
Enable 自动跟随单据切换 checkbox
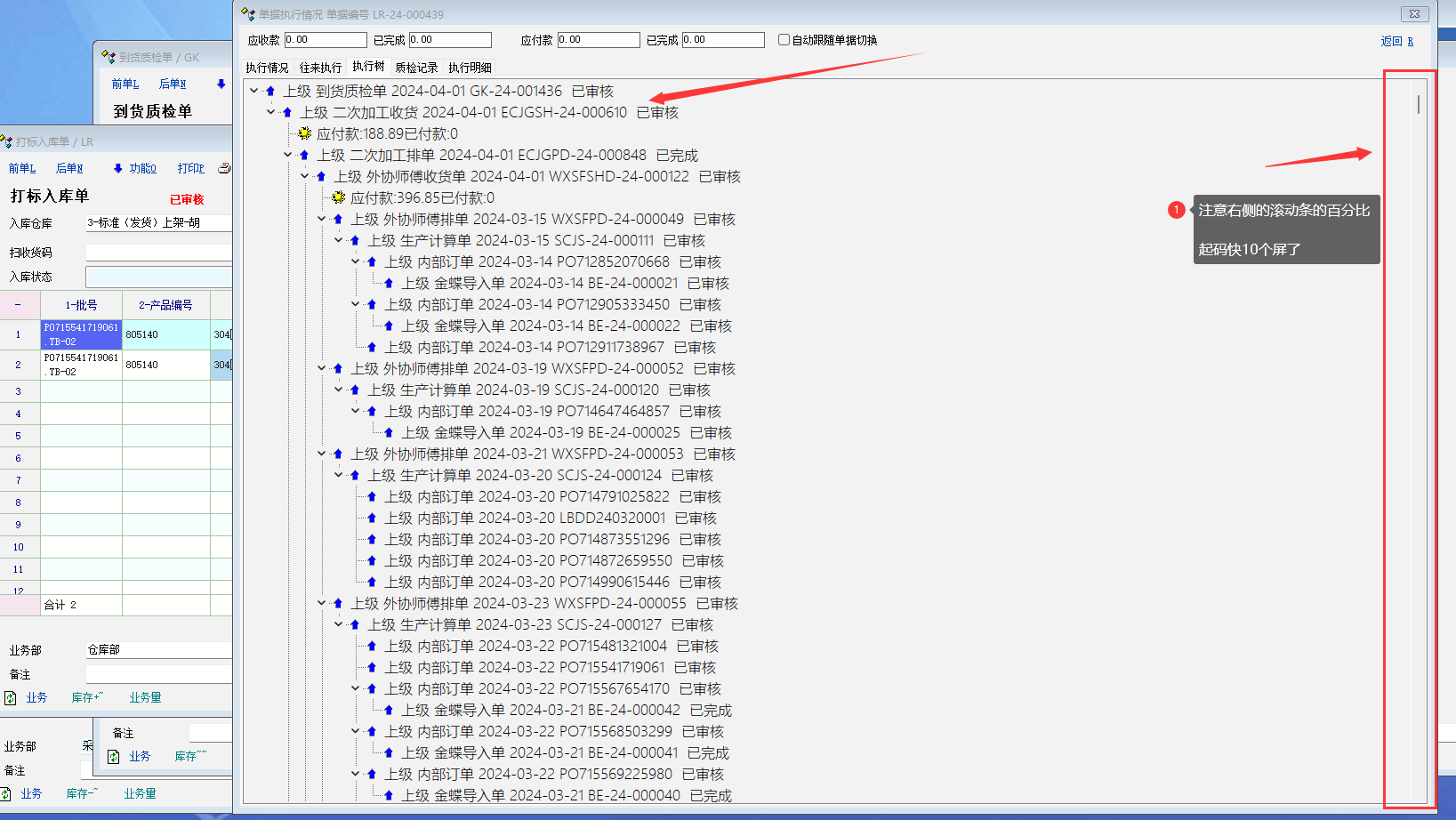point(784,40)
